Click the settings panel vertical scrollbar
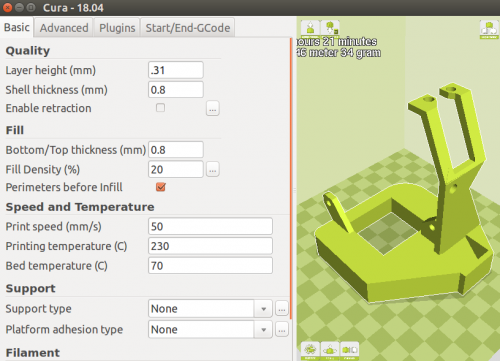500x361 pixels. click(x=291, y=178)
